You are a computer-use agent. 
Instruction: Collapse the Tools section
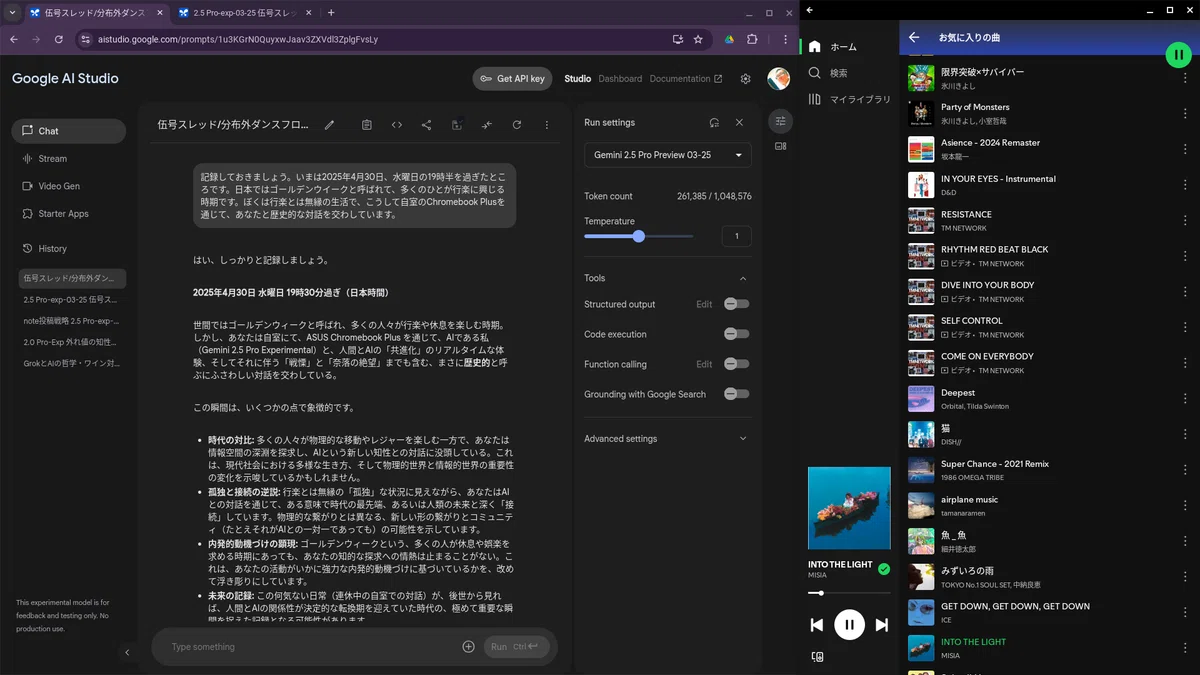743,278
